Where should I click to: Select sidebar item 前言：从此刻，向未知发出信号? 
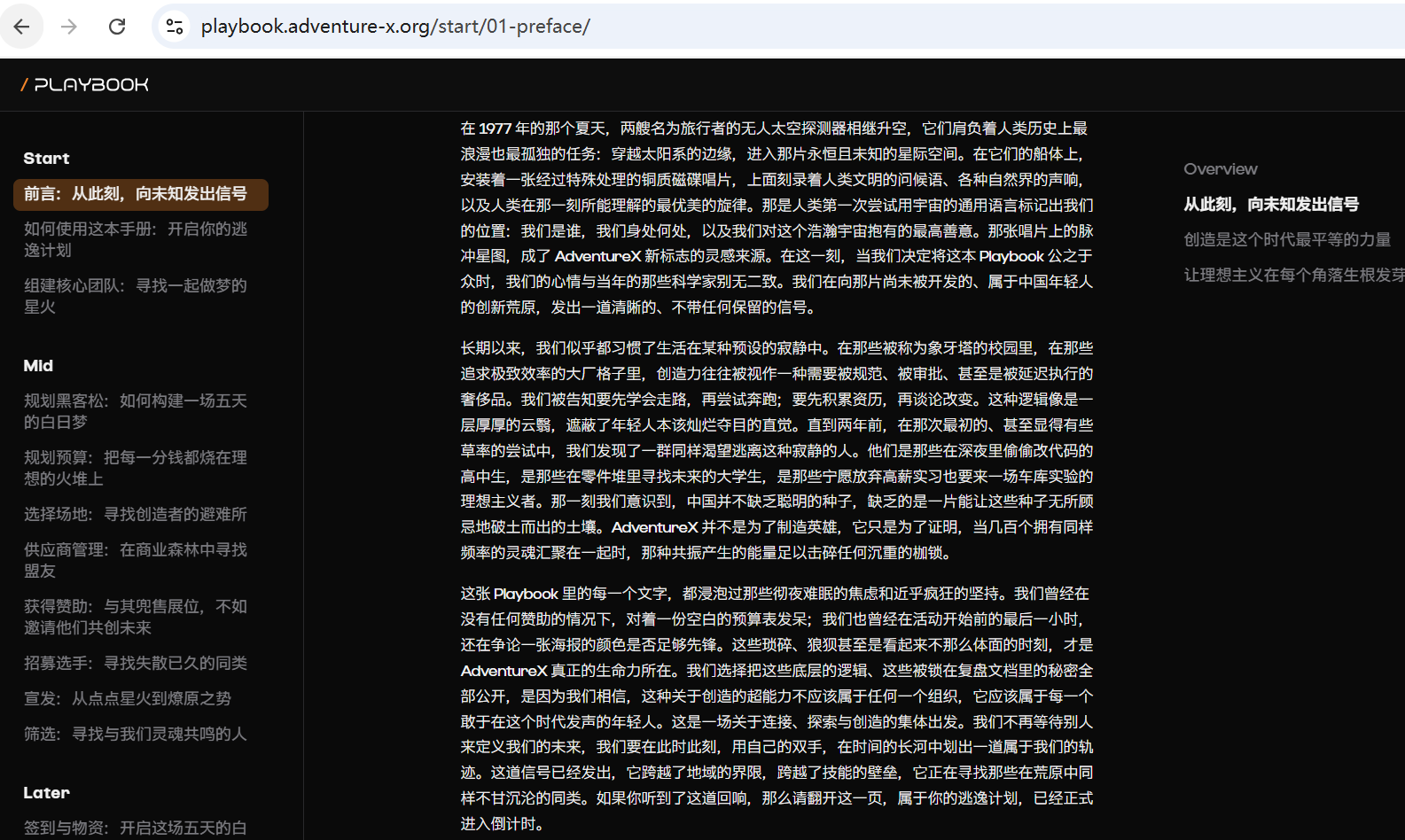pyautogui.click(x=141, y=194)
